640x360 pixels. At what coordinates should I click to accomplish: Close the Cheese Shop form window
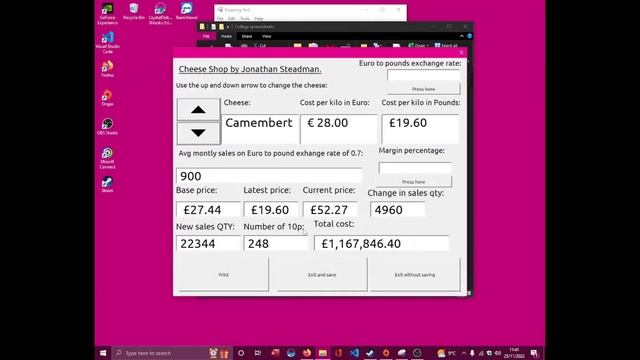[461, 52]
